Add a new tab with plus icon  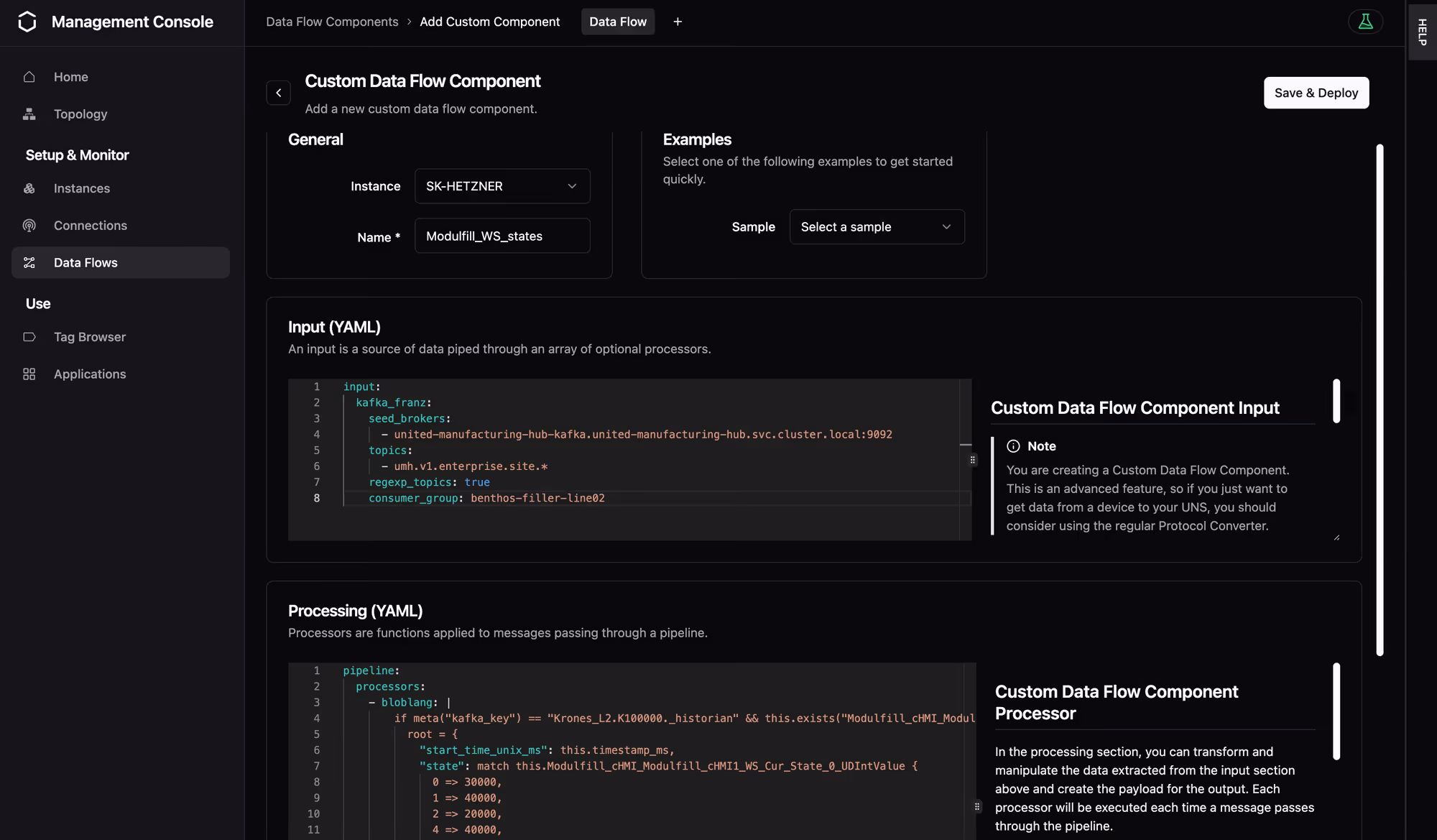pyautogui.click(x=678, y=22)
